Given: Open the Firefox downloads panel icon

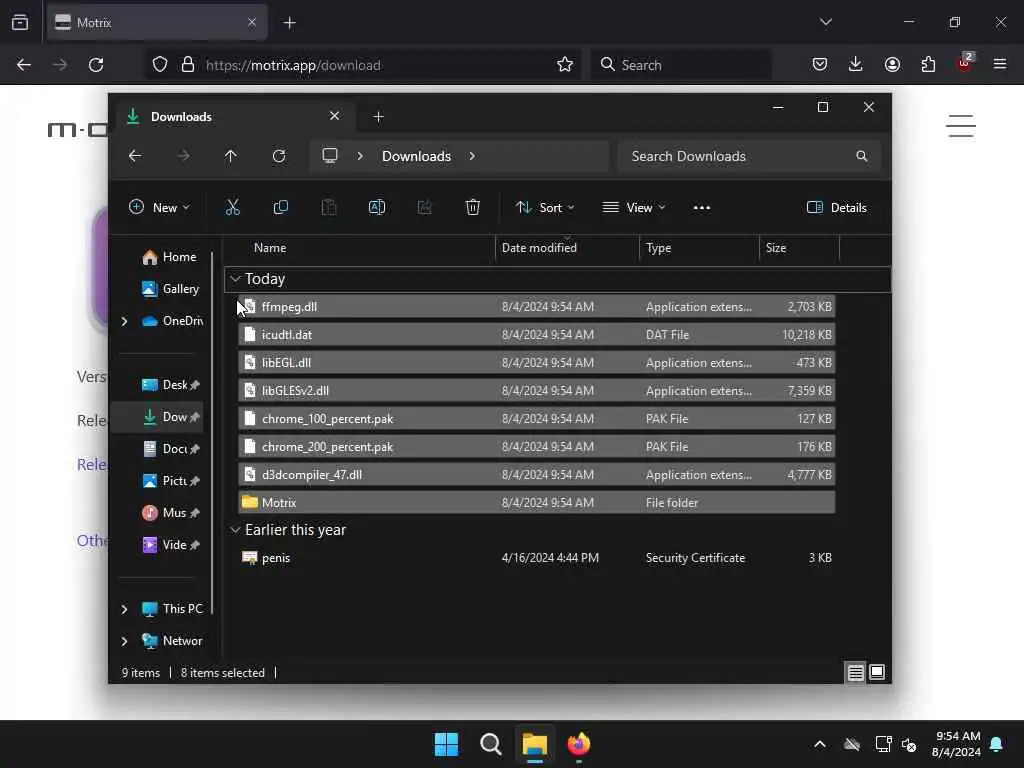Looking at the screenshot, I should pyautogui.click(x=856, y=65).
